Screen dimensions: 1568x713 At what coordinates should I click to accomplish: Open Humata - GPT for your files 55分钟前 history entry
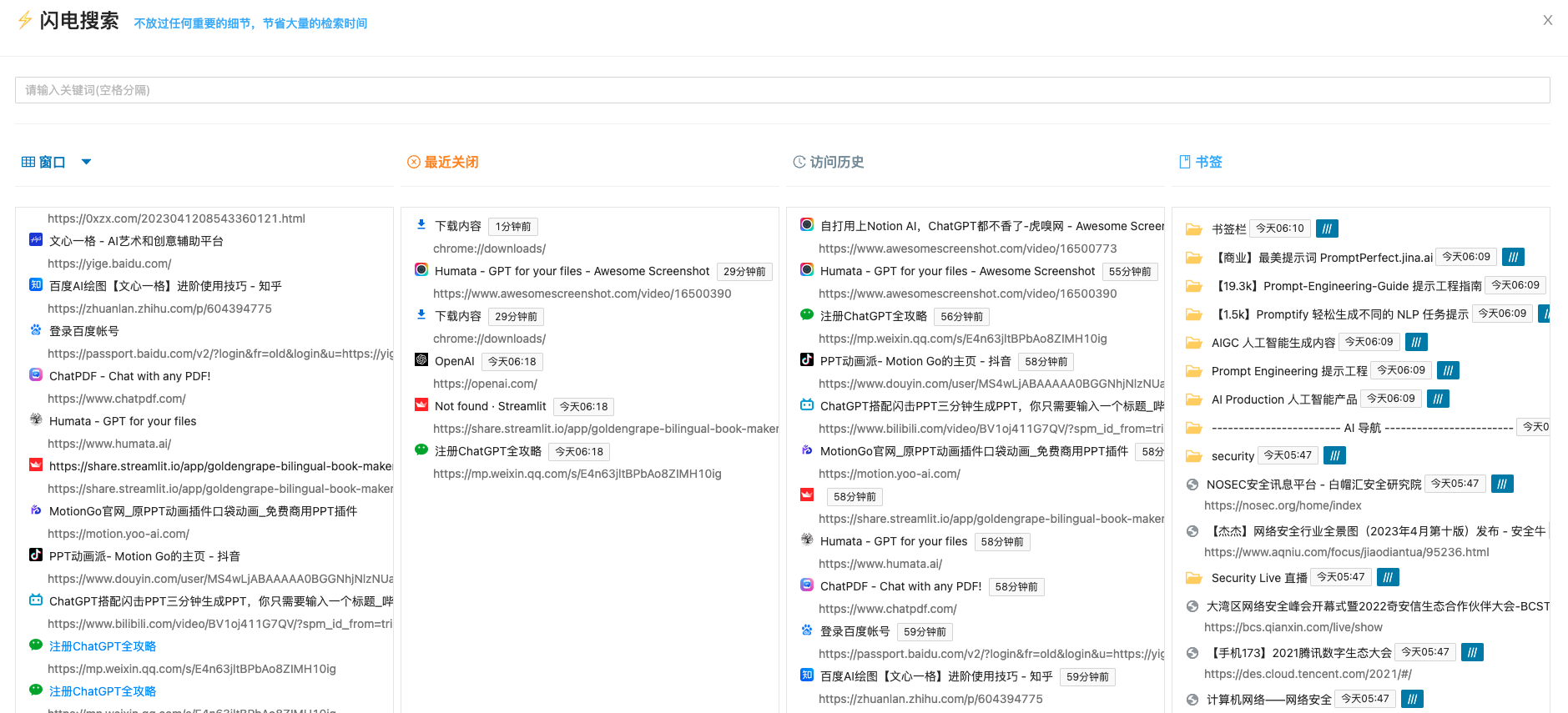point(957,271)
